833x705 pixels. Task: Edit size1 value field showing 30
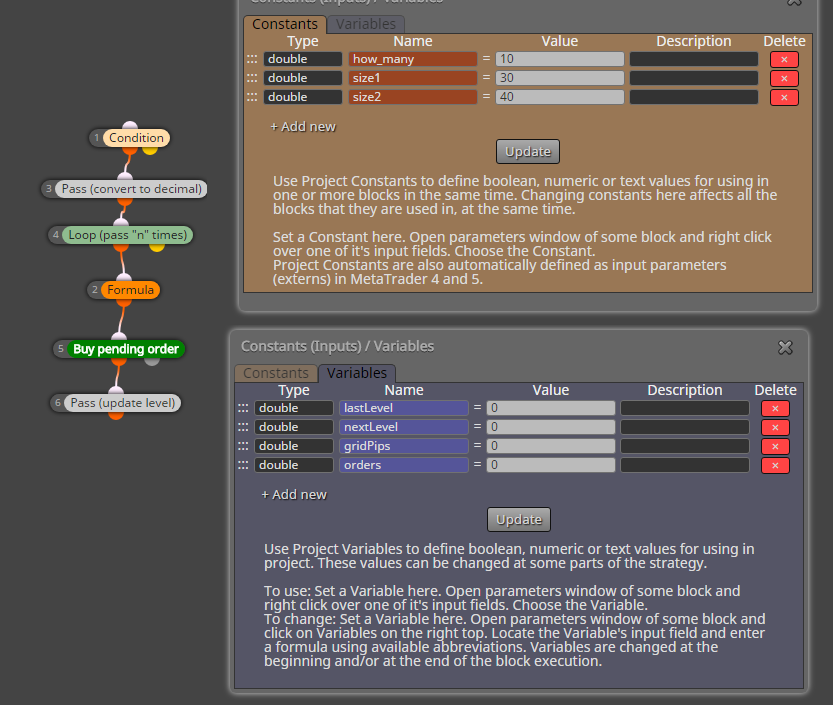coord(560,78)
